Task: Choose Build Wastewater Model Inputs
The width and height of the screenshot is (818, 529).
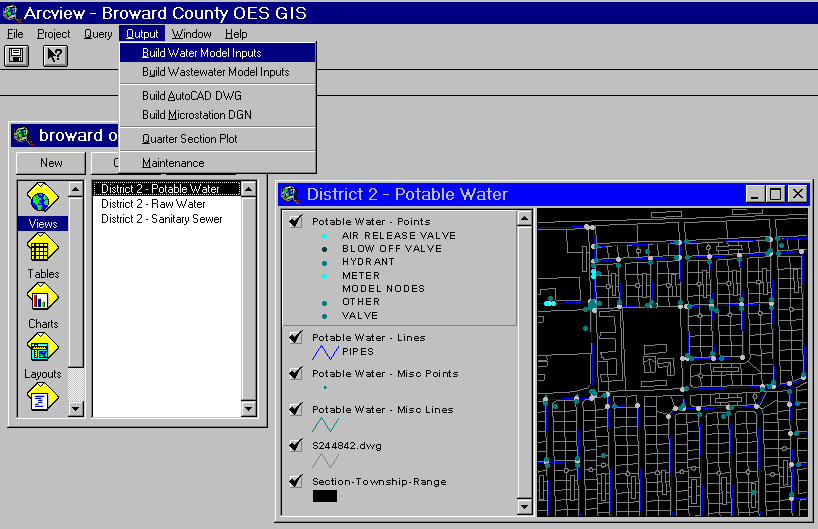Action: click(x=218, y=72)
